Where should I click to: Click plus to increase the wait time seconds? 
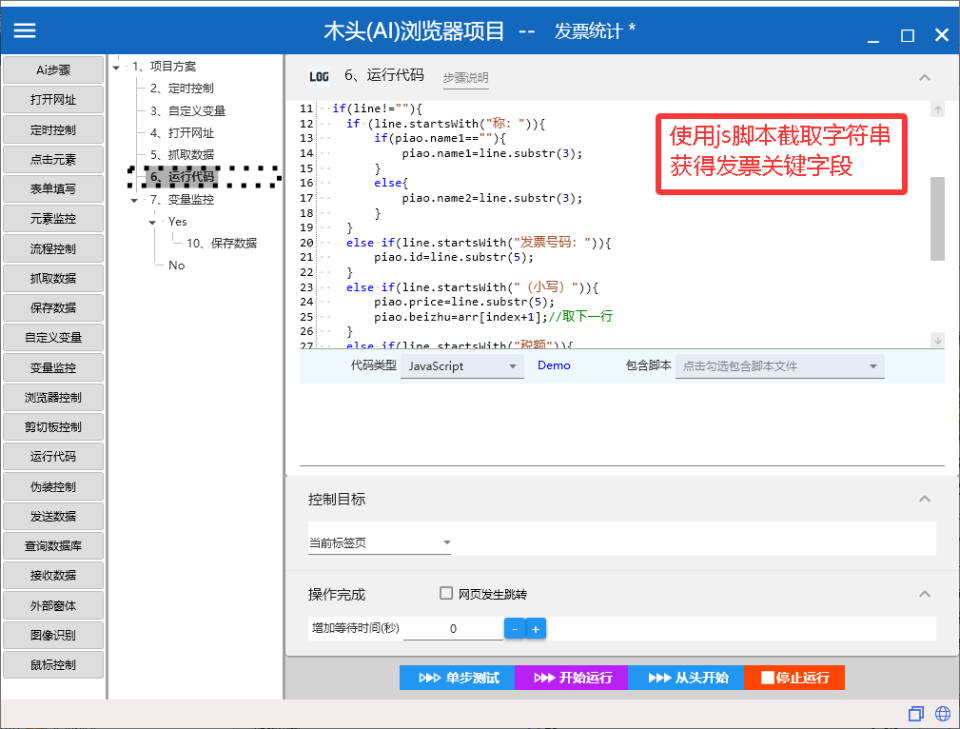tap(534, 627)
